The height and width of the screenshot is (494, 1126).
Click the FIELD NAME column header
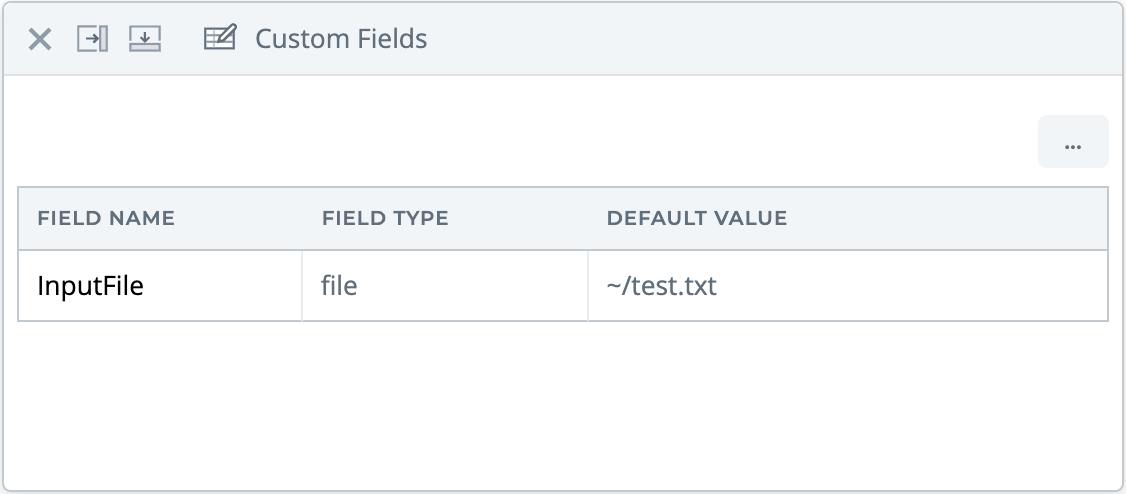[x=106, y=218]
